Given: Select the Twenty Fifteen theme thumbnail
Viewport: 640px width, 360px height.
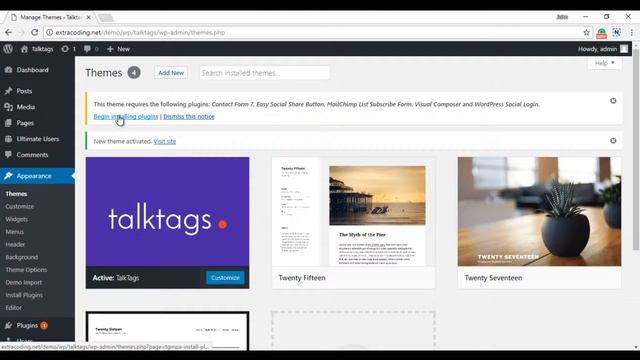Looking at the screenshot, I should tap(353, 212).
